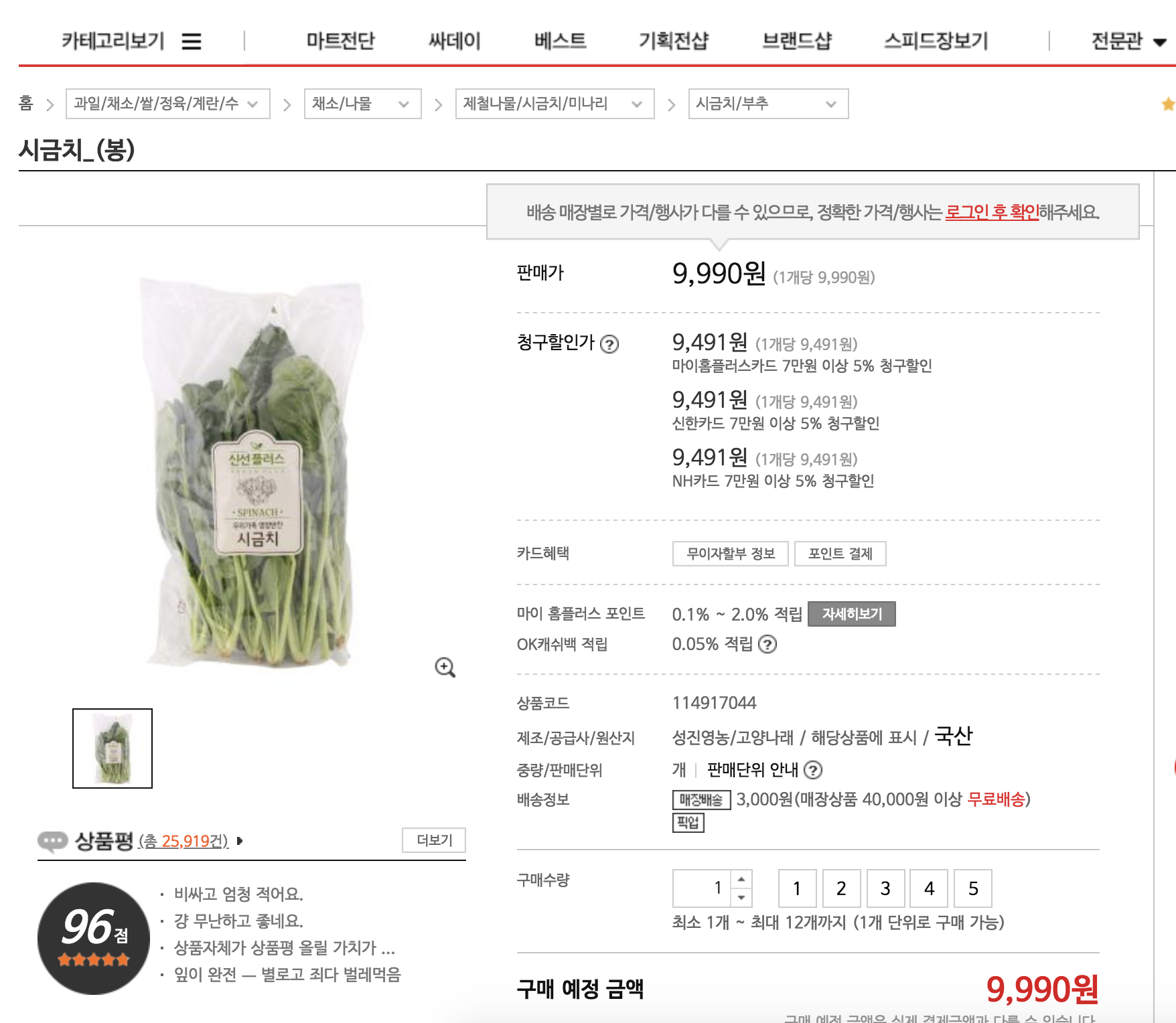Image resolution: width=1176 pixels, height=1023 pixels.
Task: Click the magnifier zoom icon on product image
Action: coord(445,667)
